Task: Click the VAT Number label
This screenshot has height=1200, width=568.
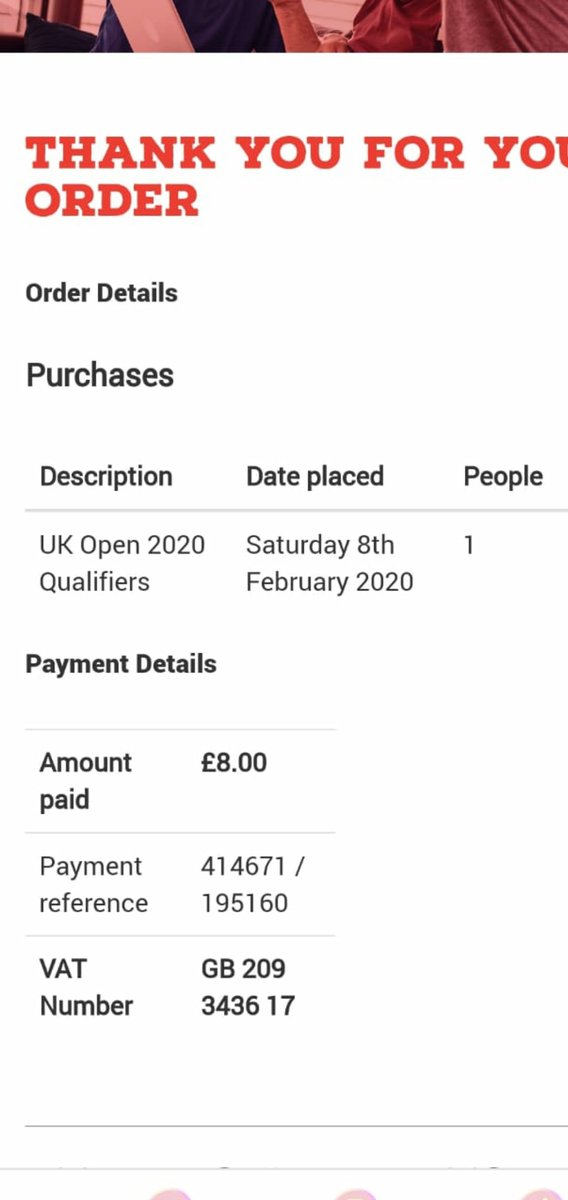Action: (86, 987)
